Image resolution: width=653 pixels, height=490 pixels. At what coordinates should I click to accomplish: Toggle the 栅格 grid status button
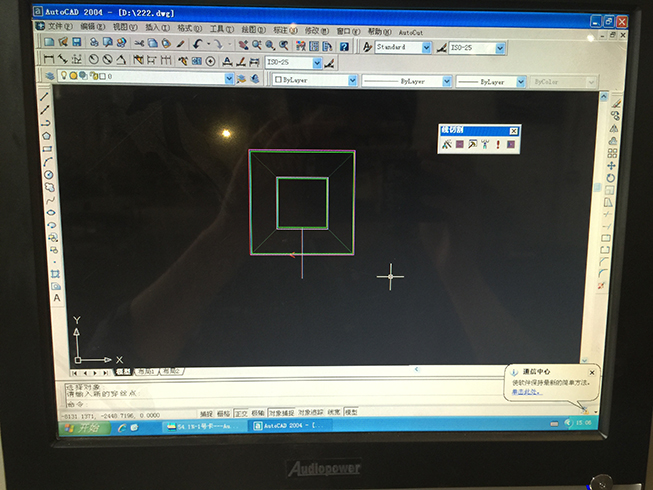(223, 412)
